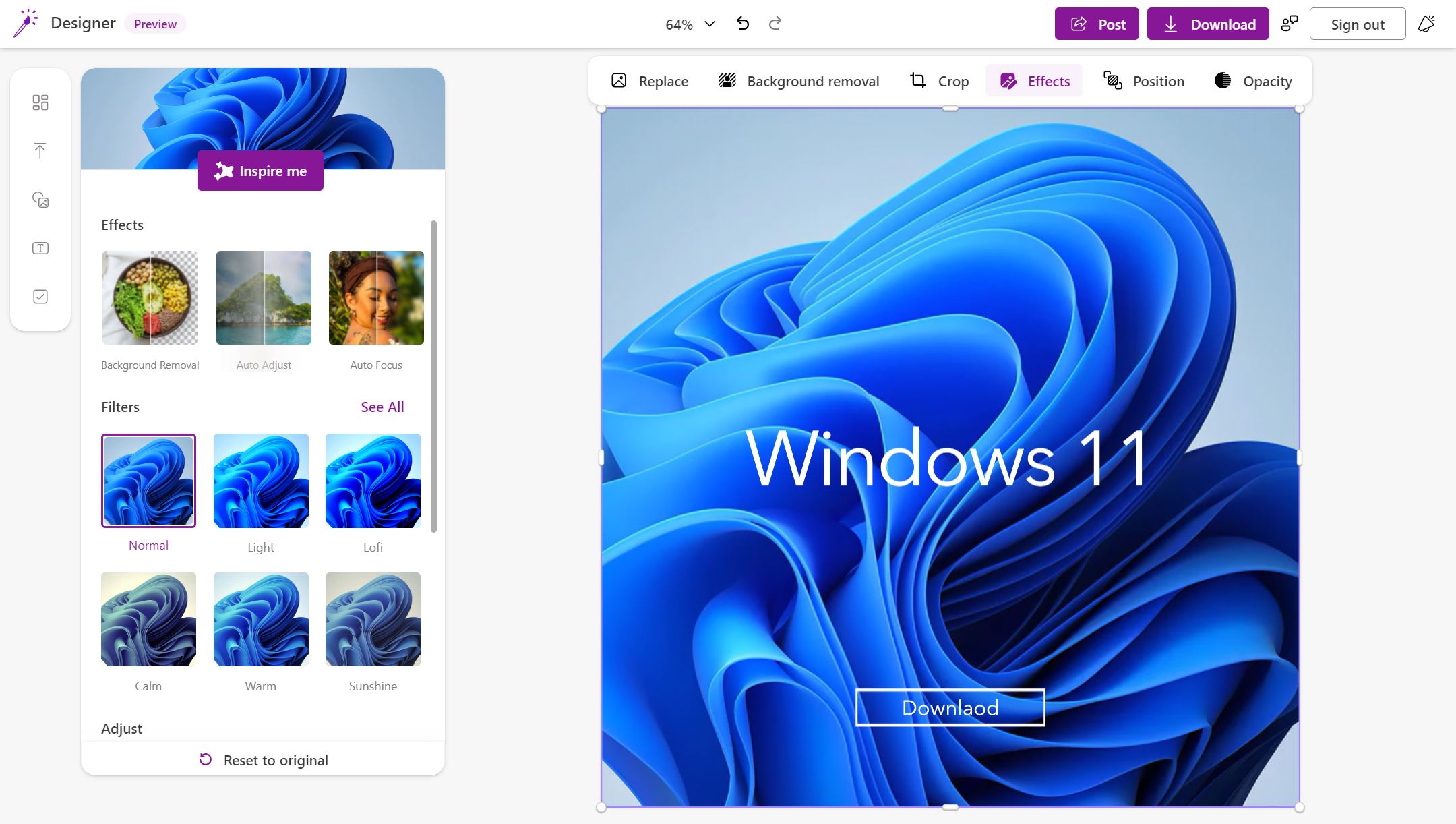Select the Windows 11 text on canvas
1456x824 pixels.
pos(947,458)
